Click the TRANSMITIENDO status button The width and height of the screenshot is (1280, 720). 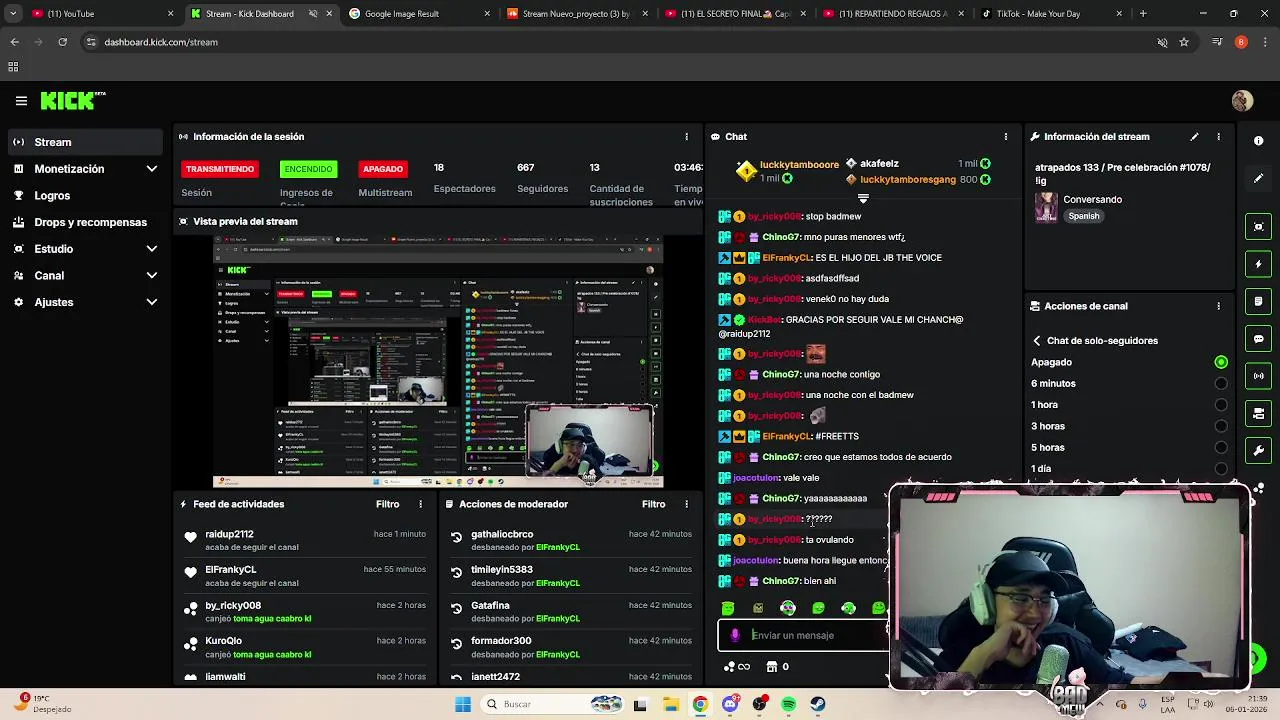[x=220, y=169]
